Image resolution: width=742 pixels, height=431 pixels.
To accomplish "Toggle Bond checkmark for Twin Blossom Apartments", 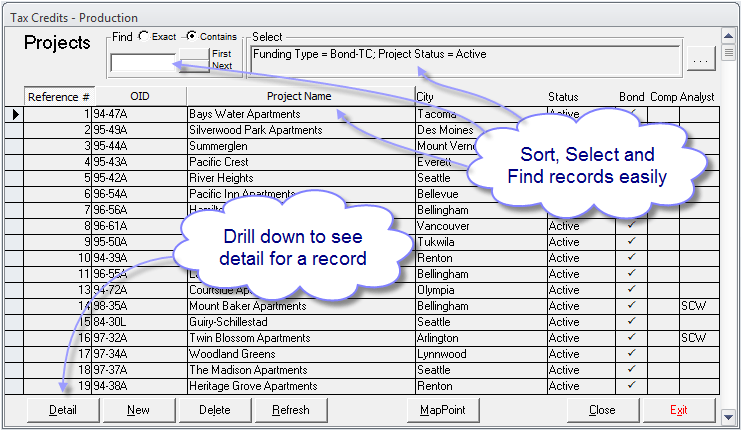I will click(631, 338).
